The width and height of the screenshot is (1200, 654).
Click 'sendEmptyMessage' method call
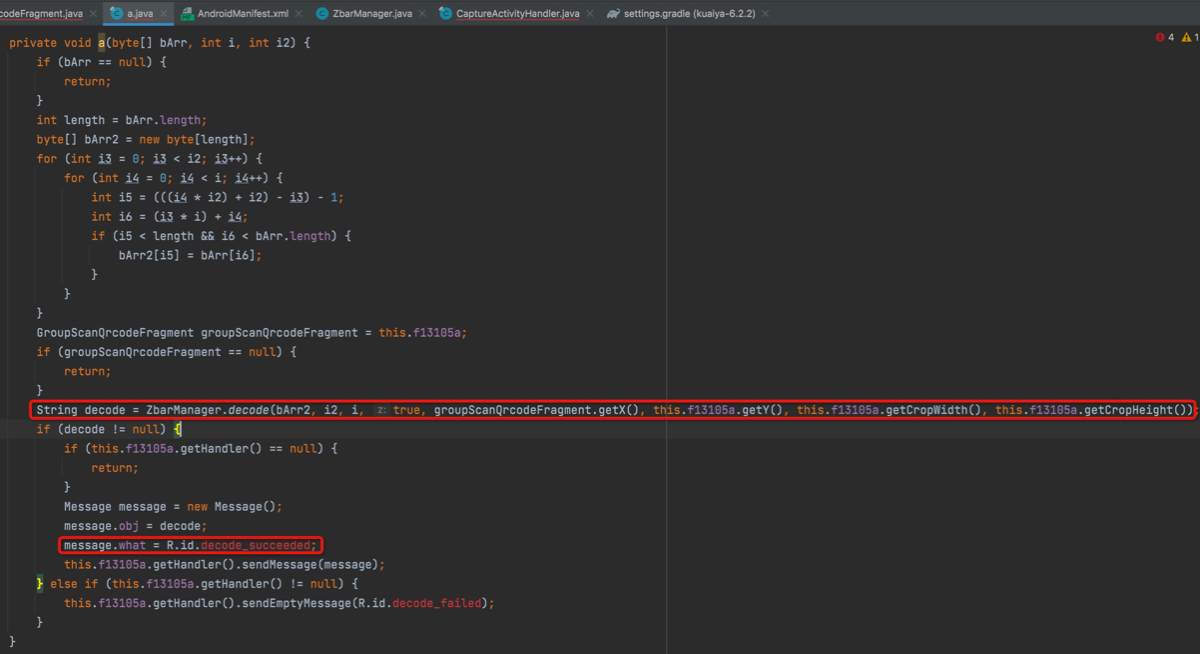296,603
